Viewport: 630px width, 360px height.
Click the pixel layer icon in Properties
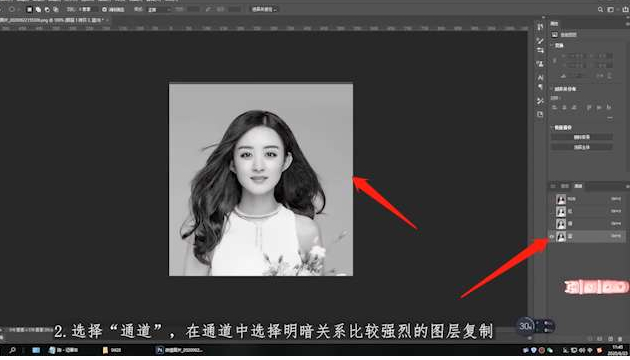(555, 35)
